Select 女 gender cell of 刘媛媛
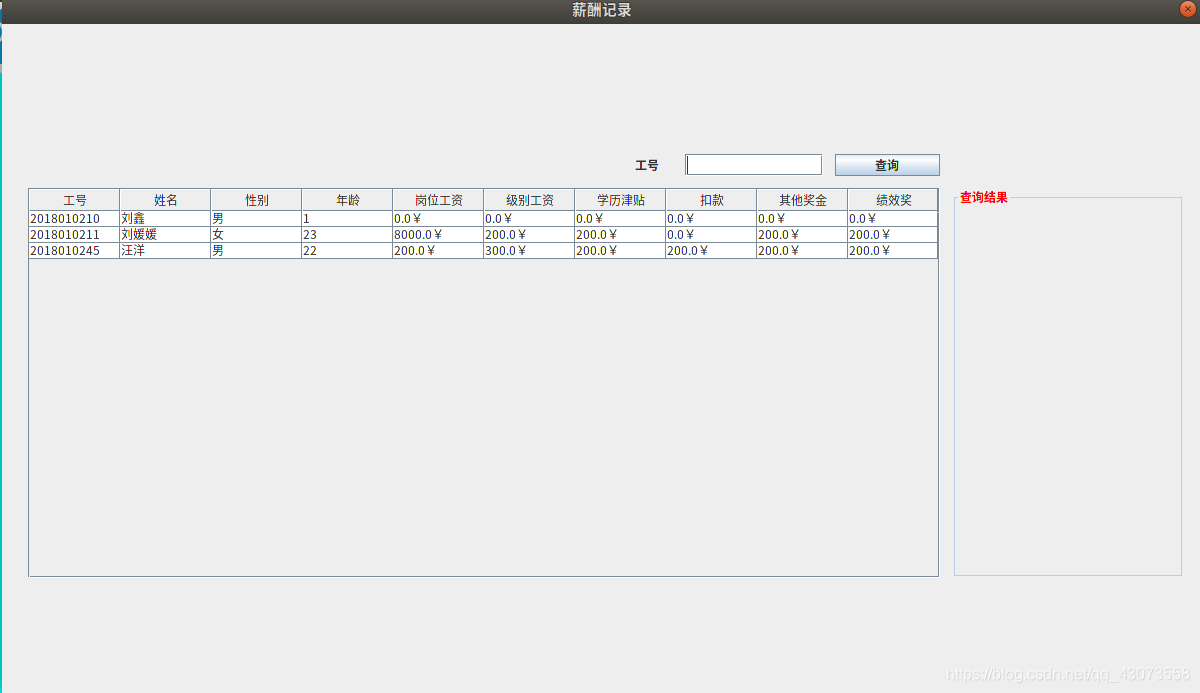This screenshot has height=693, width=1200. pyautogui.click(x=256, y=235)
